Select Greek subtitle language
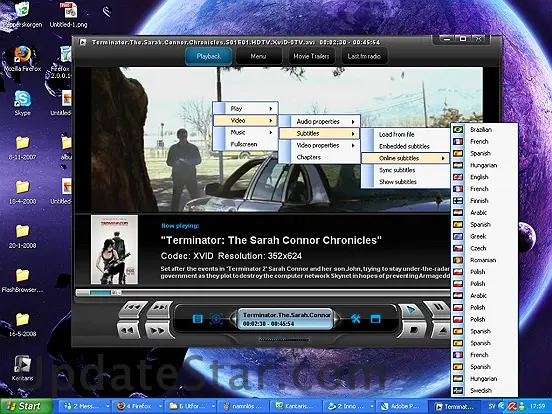552x414 pixels. click(x=484, y=236)
